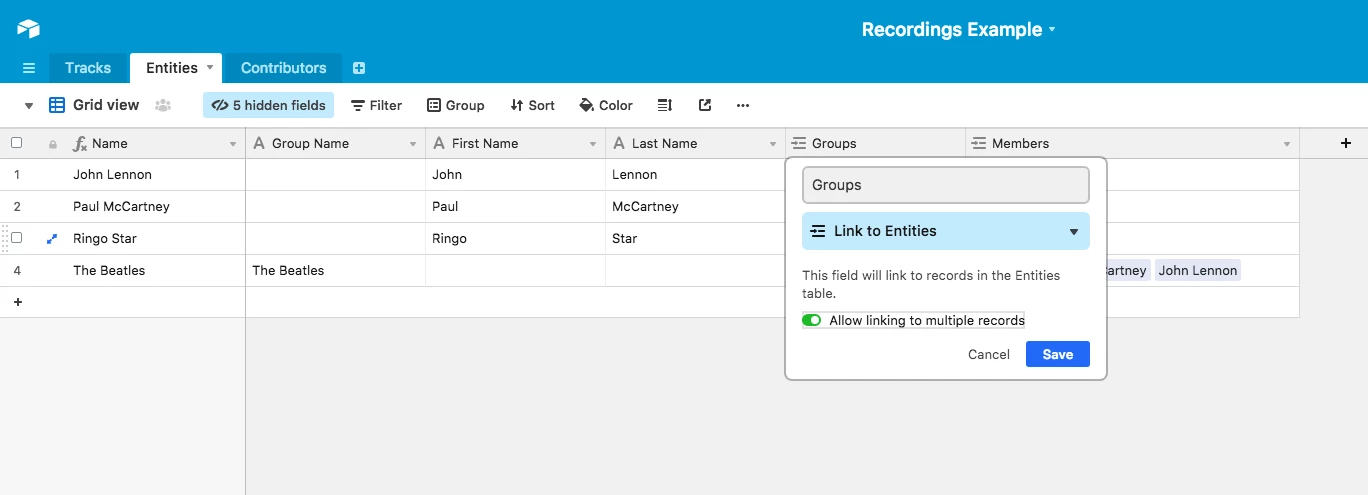Image resolution: width=1368 pixels, height=495 pixels.
Task: Open the Group menu
Action: tap(455, 105)
